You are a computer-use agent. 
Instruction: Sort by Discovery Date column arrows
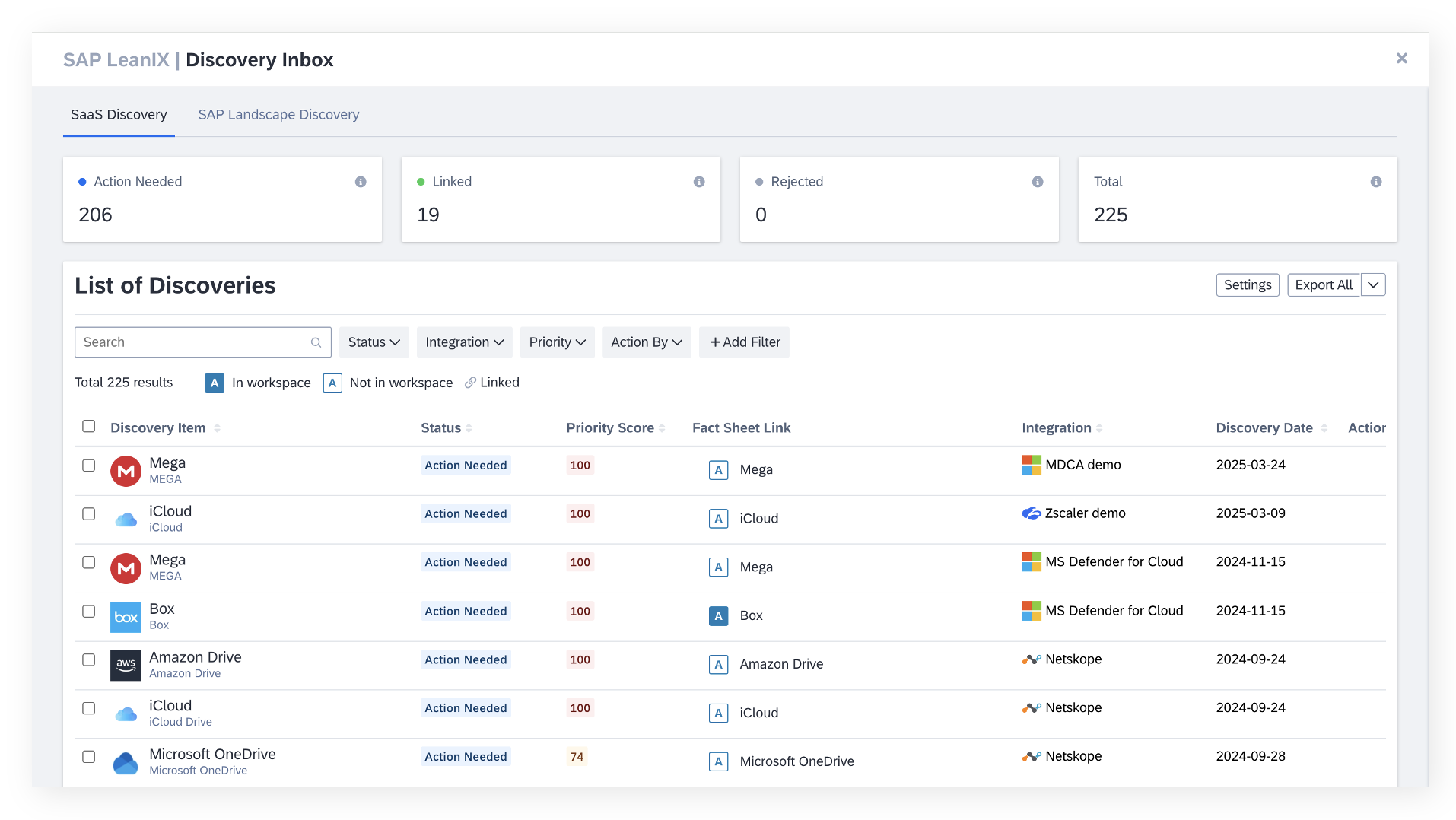[1324, 428]
